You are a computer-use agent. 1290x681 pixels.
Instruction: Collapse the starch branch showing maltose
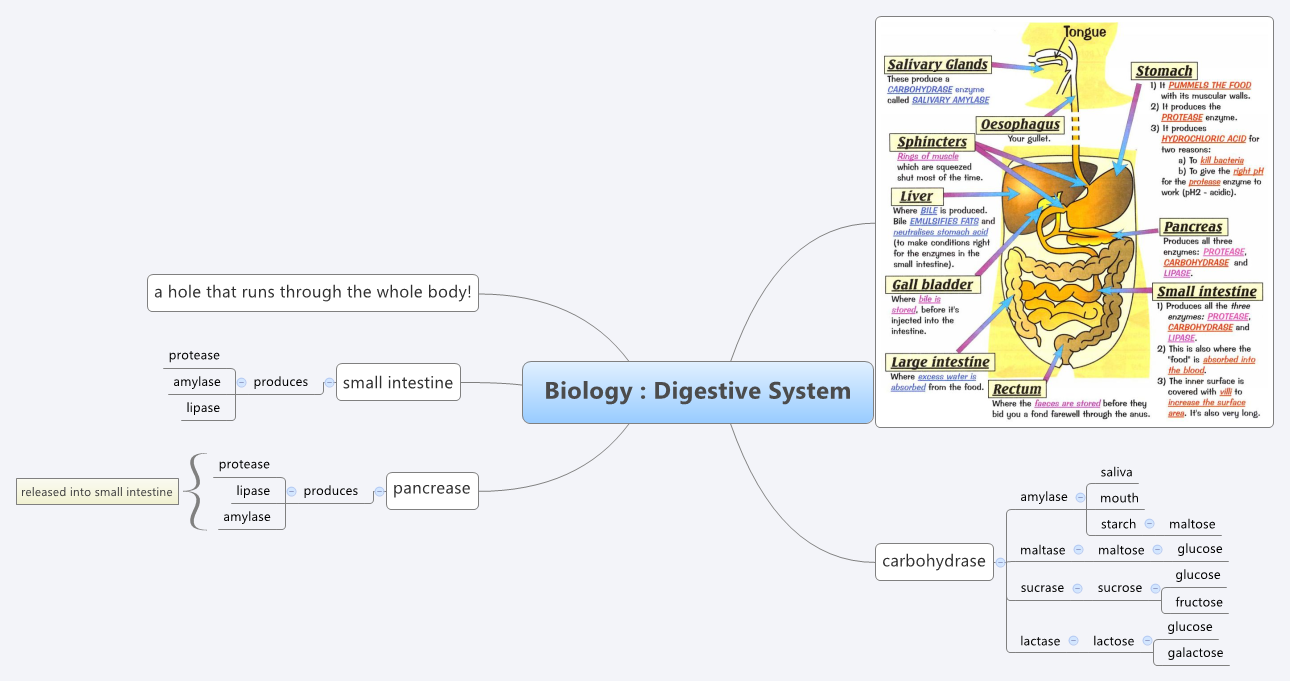1150,523
